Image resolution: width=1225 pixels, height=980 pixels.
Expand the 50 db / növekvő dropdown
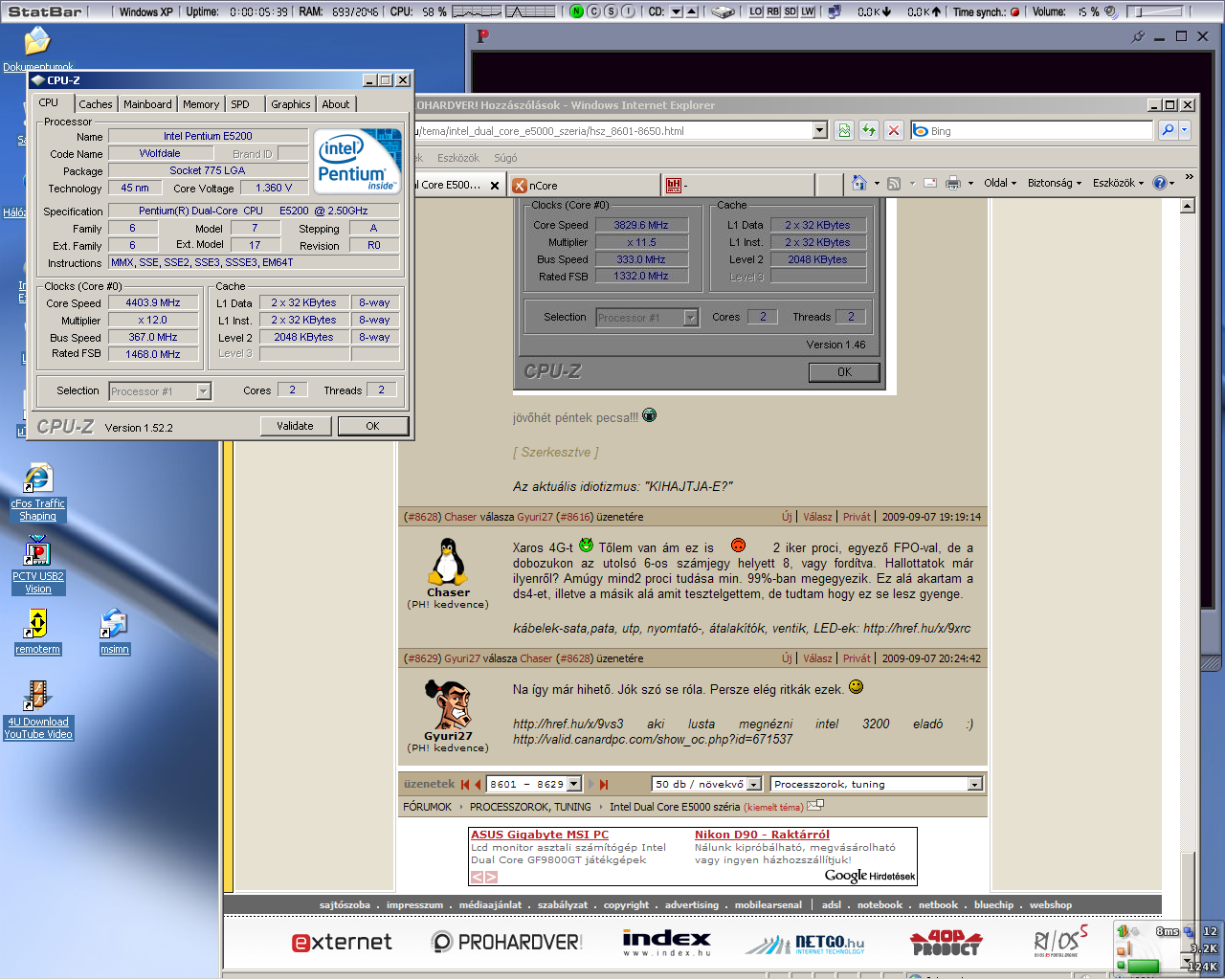tap(754, 784)
